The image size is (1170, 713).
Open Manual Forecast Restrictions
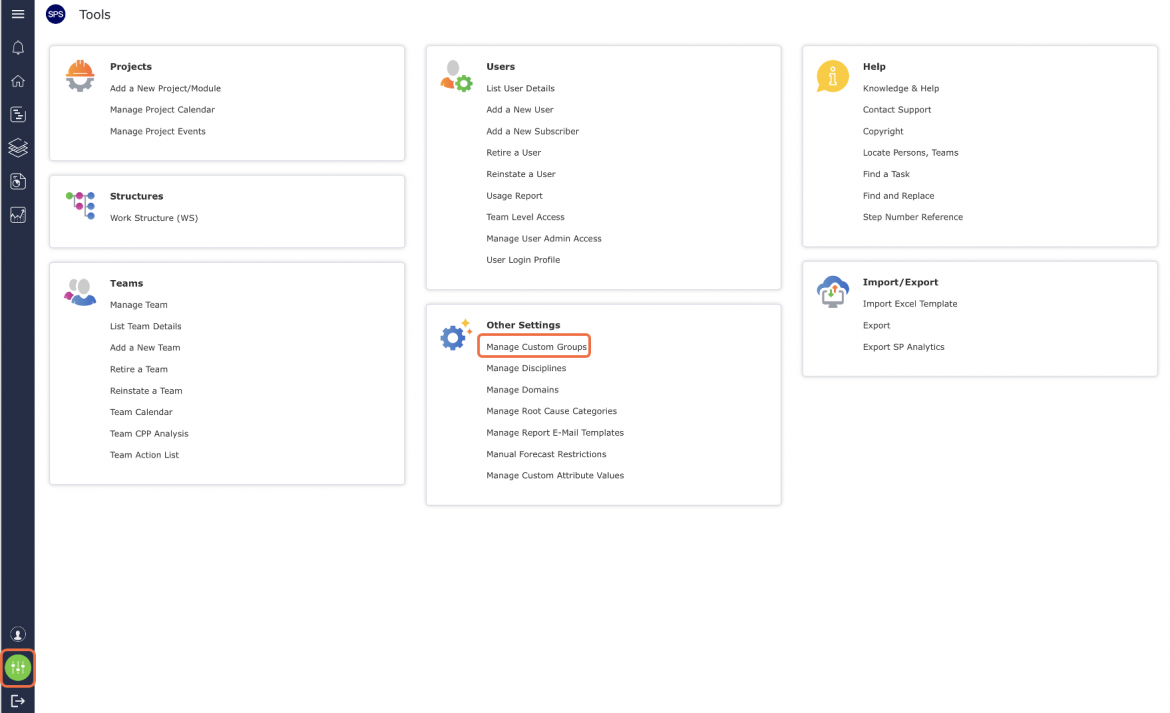coord(546,454)
